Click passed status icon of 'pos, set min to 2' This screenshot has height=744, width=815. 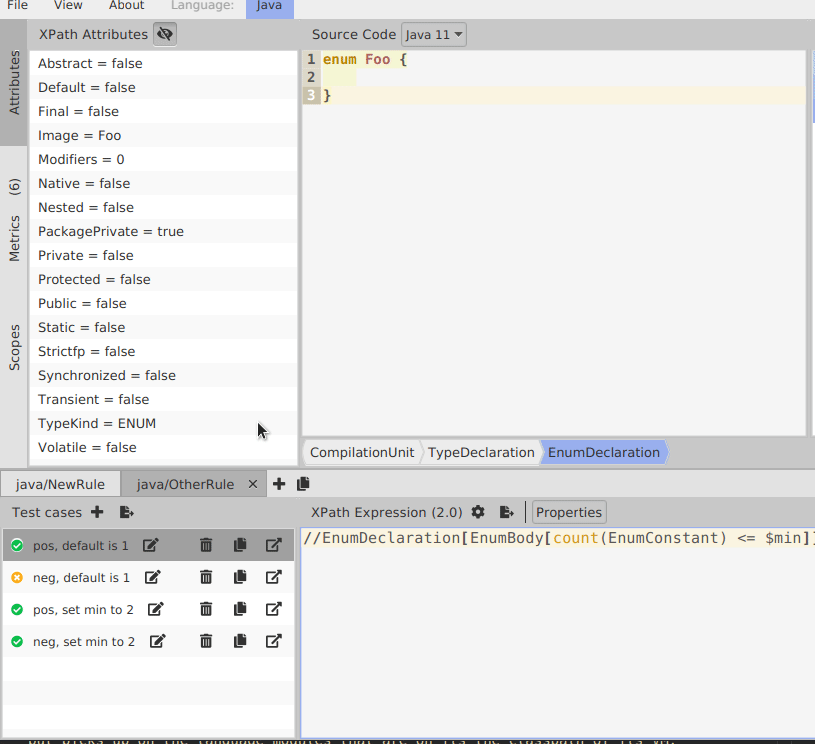pyautogui.click(x=17, y=609)
